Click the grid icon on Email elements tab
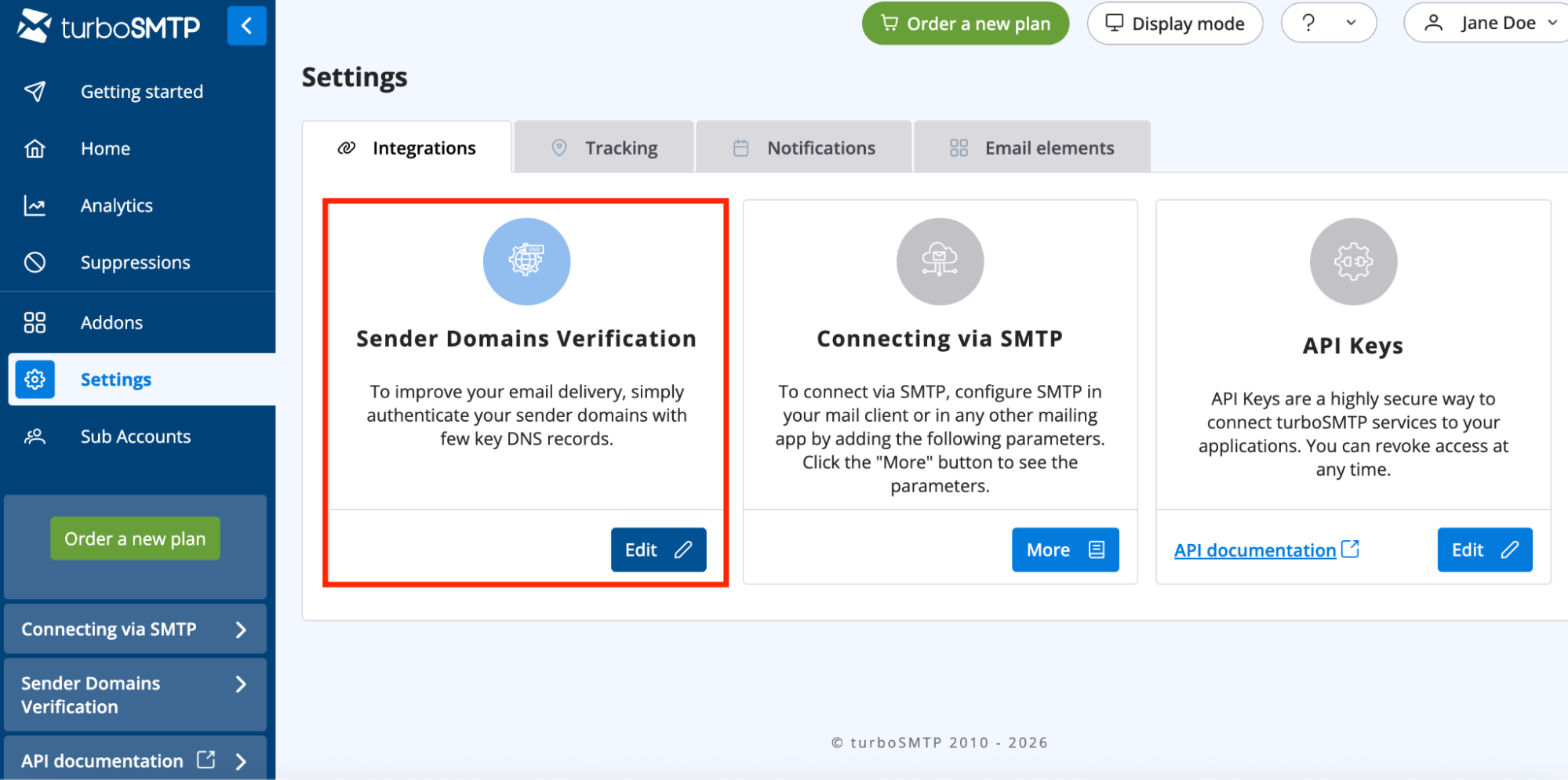Image resolution: width=1568 pixels, height=780 pixels. (959, 147)
